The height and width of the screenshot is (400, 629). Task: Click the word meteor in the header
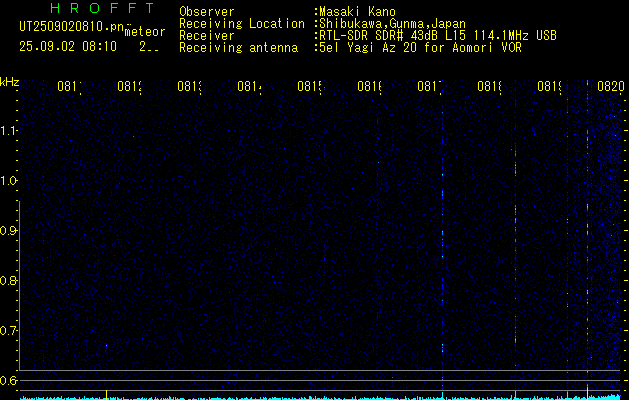pos(145,32)
